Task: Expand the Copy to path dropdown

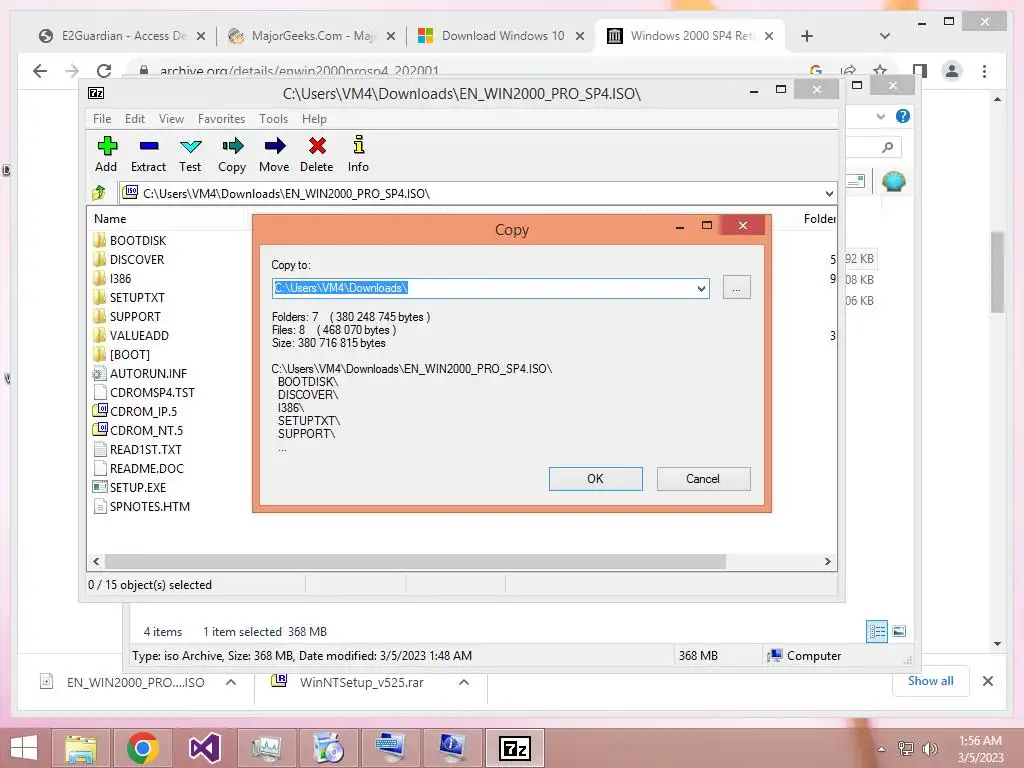Action: tap(701, 288)
